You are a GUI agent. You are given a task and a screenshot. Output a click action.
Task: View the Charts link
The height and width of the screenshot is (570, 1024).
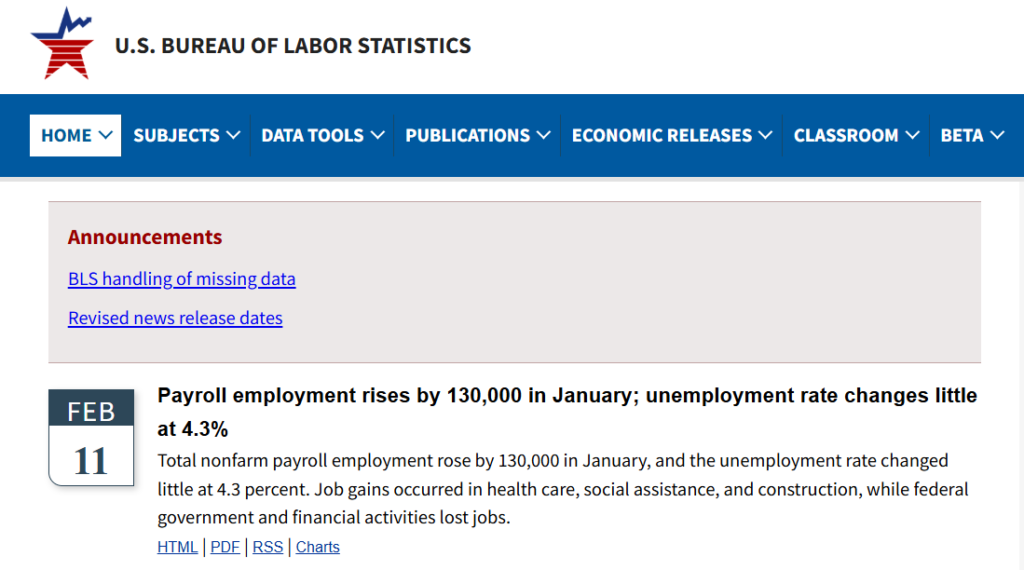pyautogui.click(x=318, y=547)
